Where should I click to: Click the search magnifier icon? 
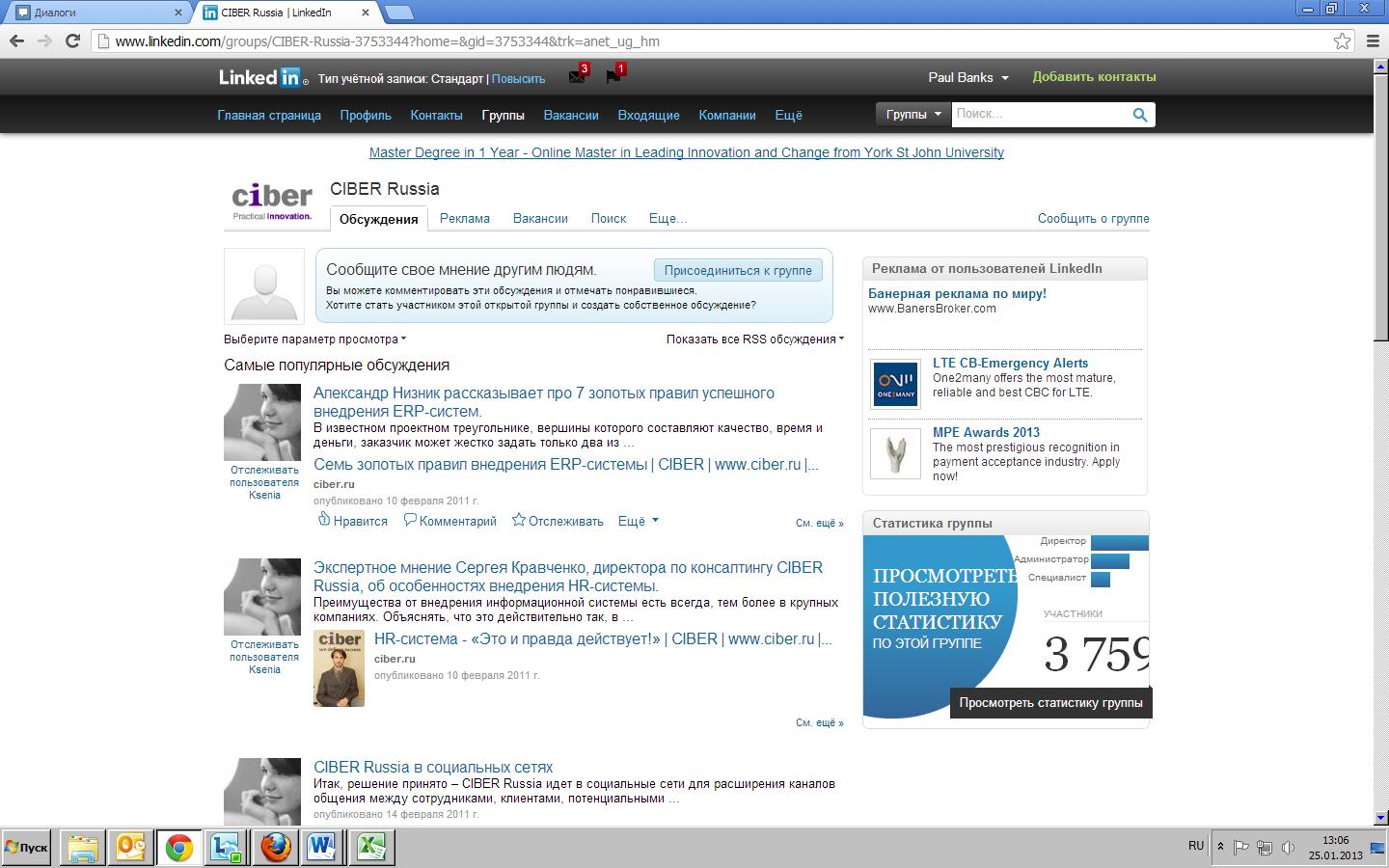(1140, 115)
